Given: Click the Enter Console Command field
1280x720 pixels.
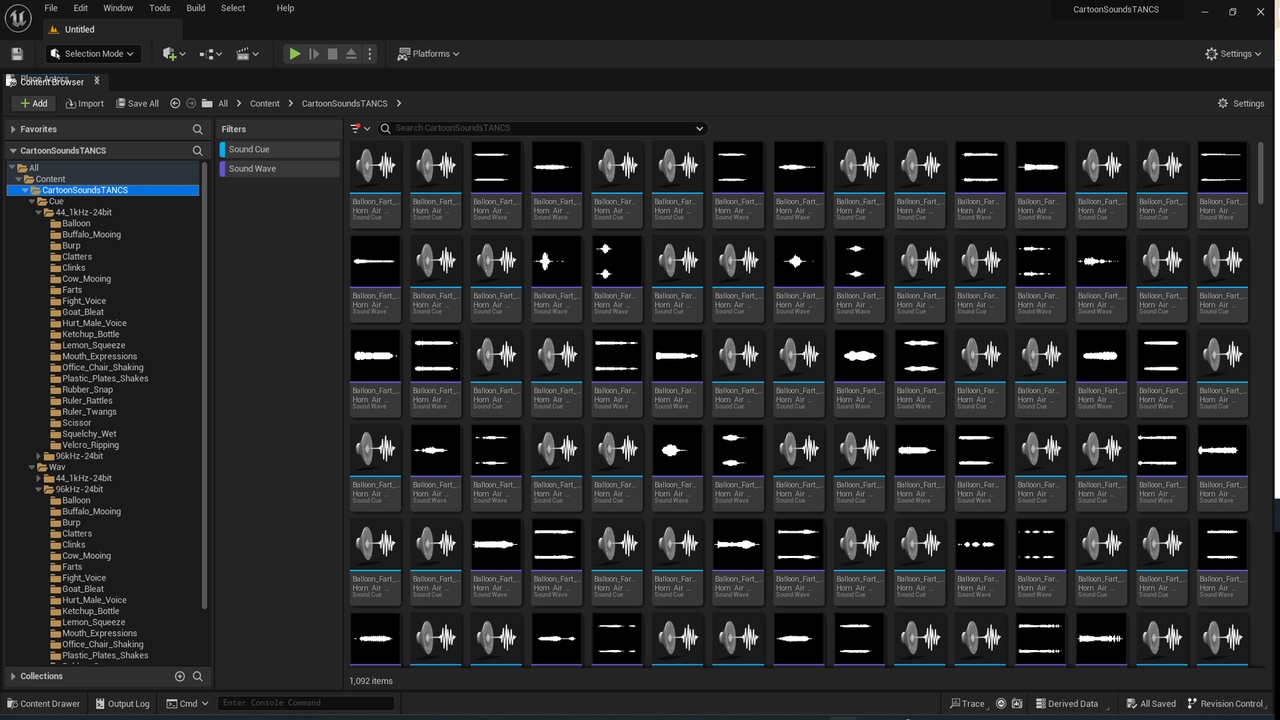Looking at the screenshot, I should [x=306, y=703].
